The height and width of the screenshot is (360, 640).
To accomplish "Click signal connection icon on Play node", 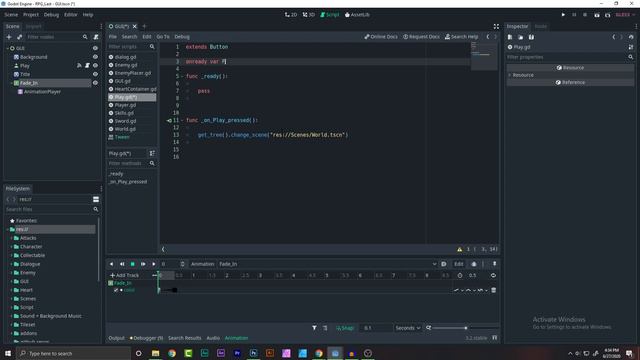I will [79, 65].
